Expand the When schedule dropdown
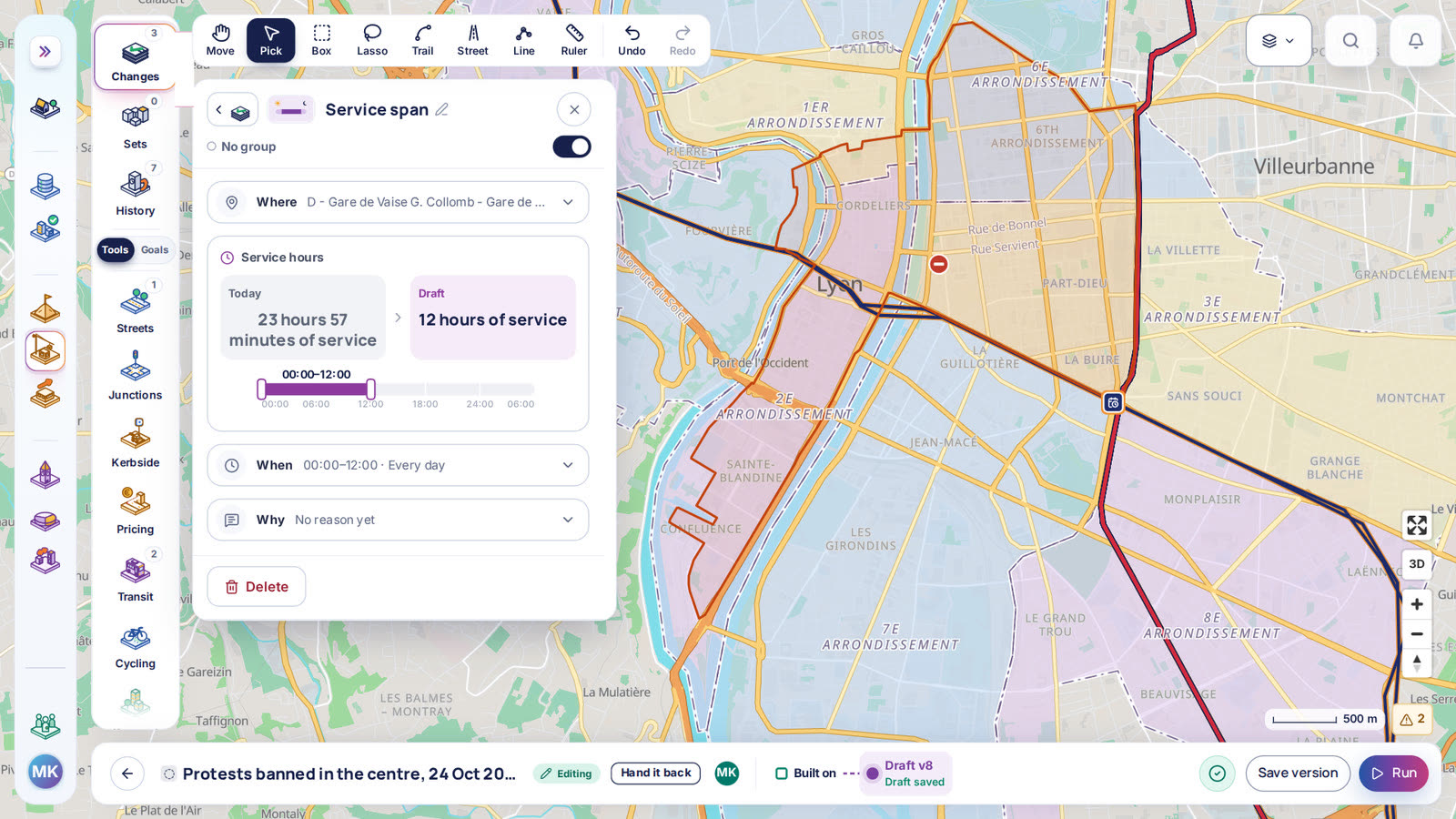Screen dimensions: 1456x819 pos(398,465)
